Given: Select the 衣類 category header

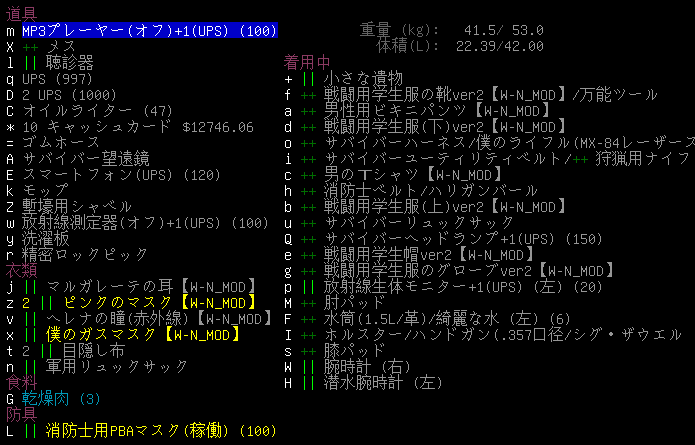Looking at the screenshot, I should 20,270.
